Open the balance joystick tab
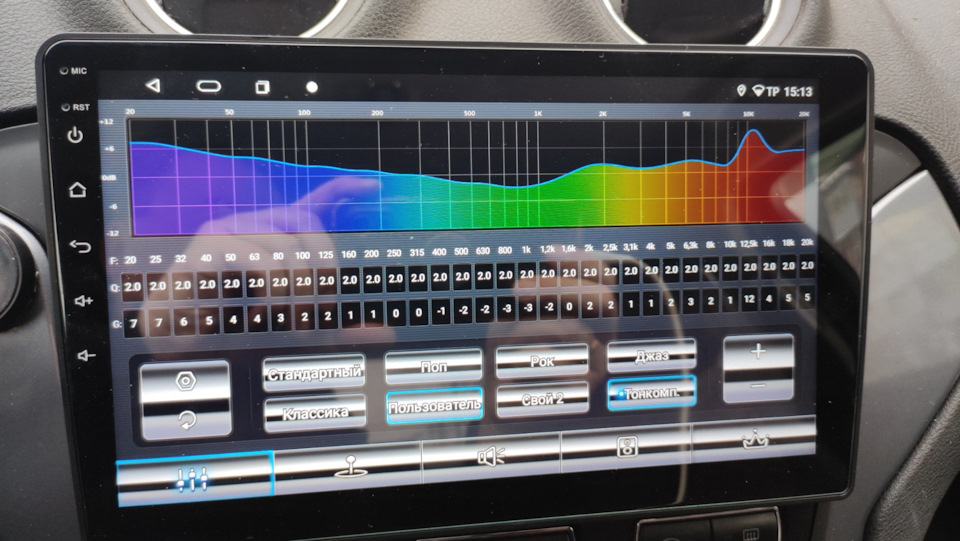The image size is (960, 541). tap(349, 468)
